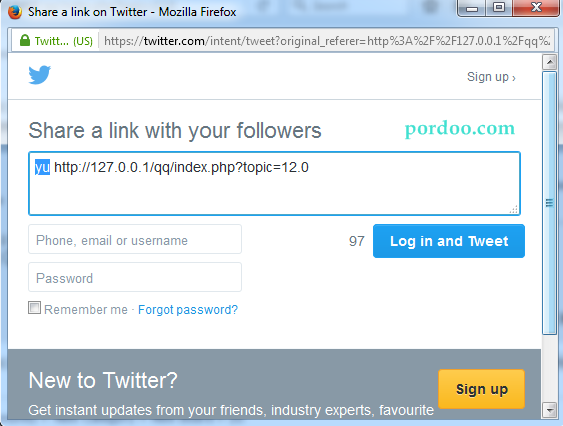Click the Twitter bird logo
563x426 pixels.
click(x=39, y=75)
